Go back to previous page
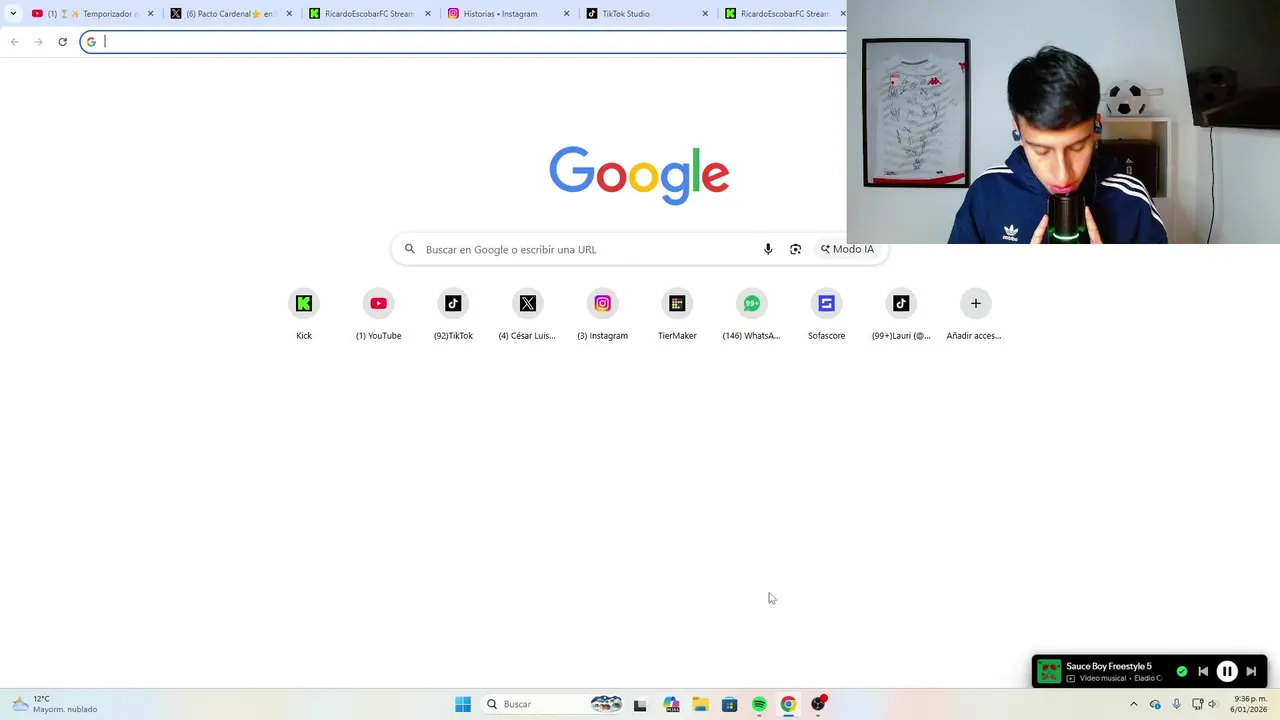Image resolution: width=1280 pixels, height=720 pixels. click(14, 41)
